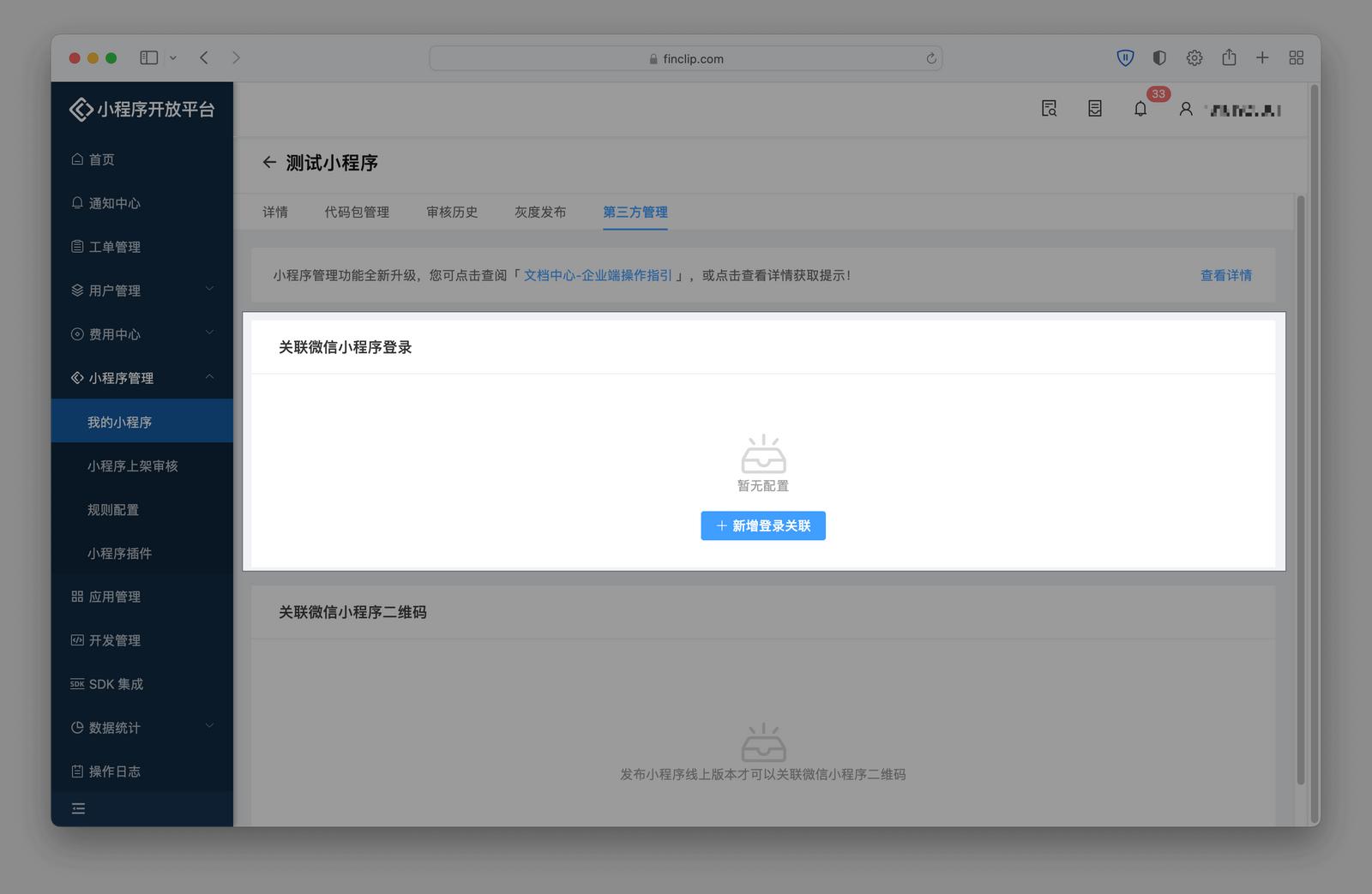Open the 灰度发布 tab

click(540, 212)
